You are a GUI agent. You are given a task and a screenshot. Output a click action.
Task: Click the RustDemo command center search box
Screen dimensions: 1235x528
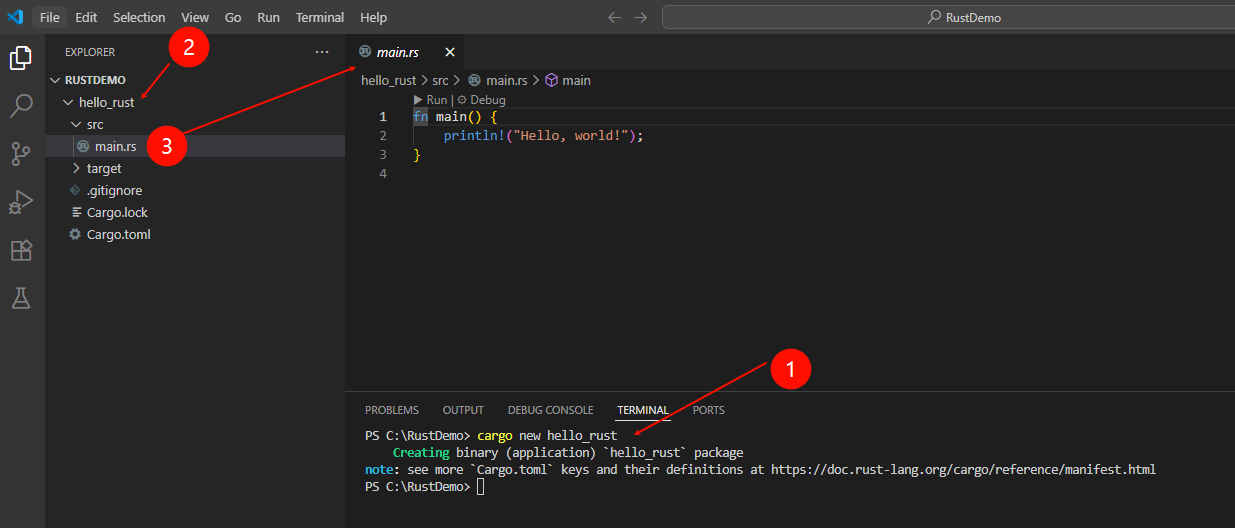point(948,17)
